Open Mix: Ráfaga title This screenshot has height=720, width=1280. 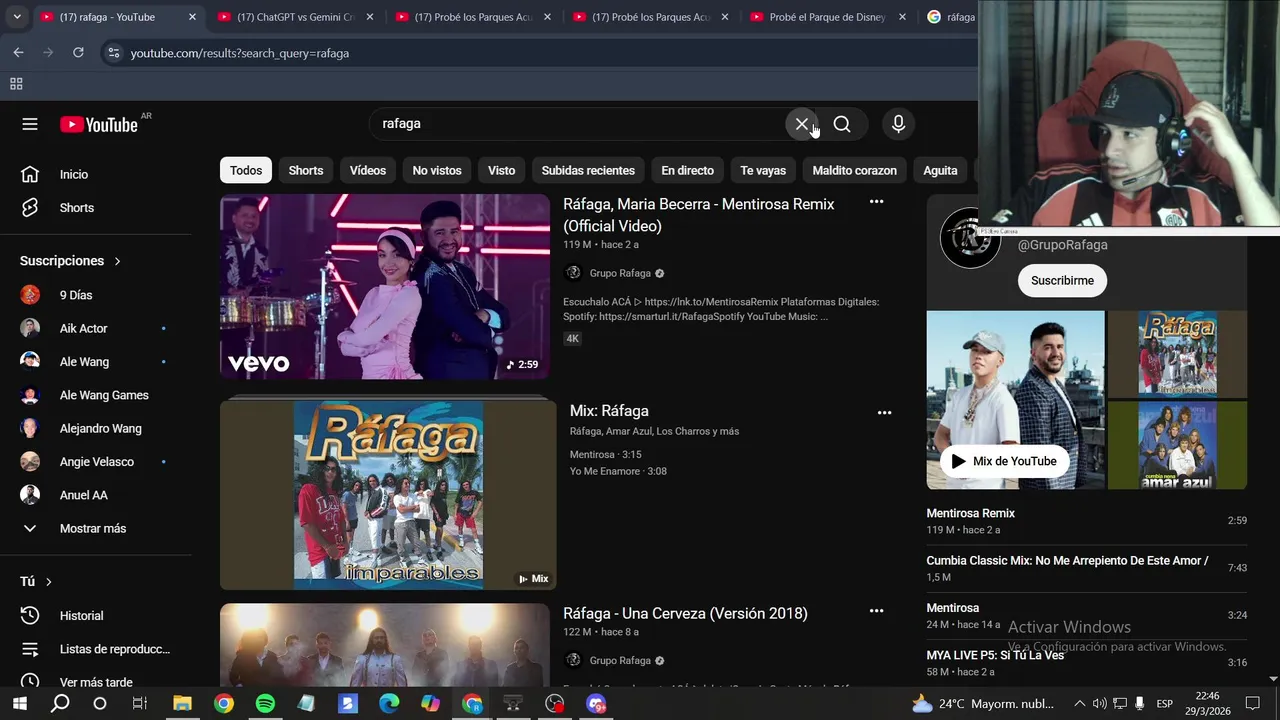pos(609,411)
